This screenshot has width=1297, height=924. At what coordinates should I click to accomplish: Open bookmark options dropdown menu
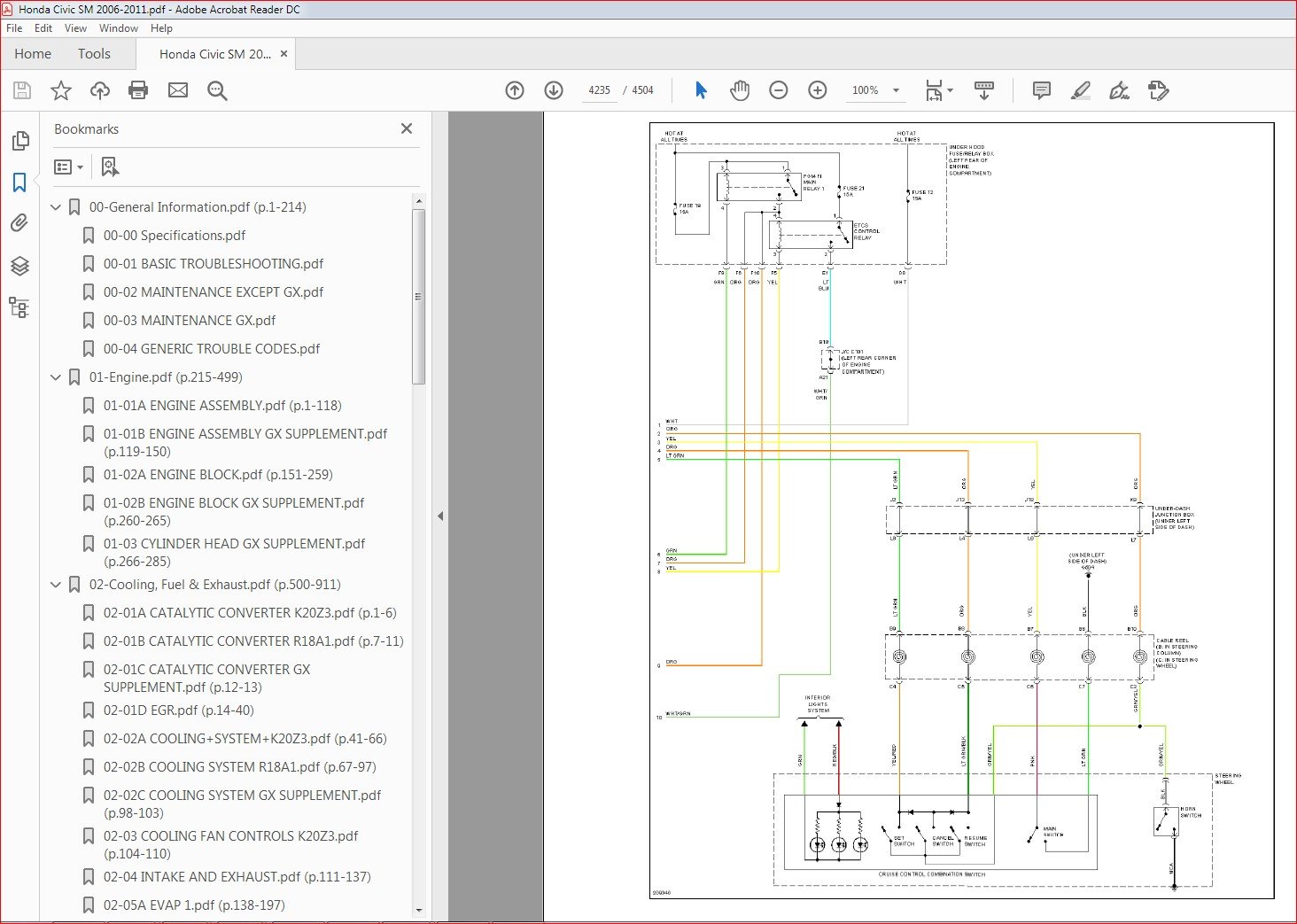(x=69, y=167)
